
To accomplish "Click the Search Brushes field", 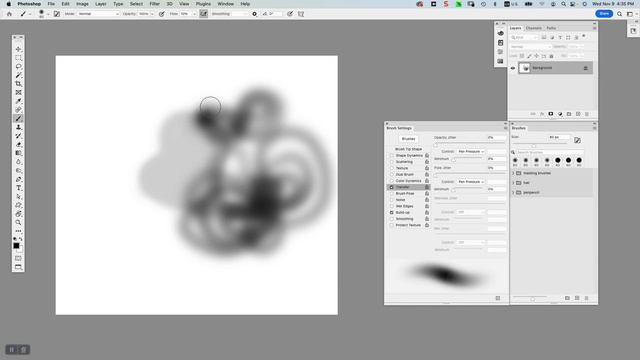I will point(549,152).
